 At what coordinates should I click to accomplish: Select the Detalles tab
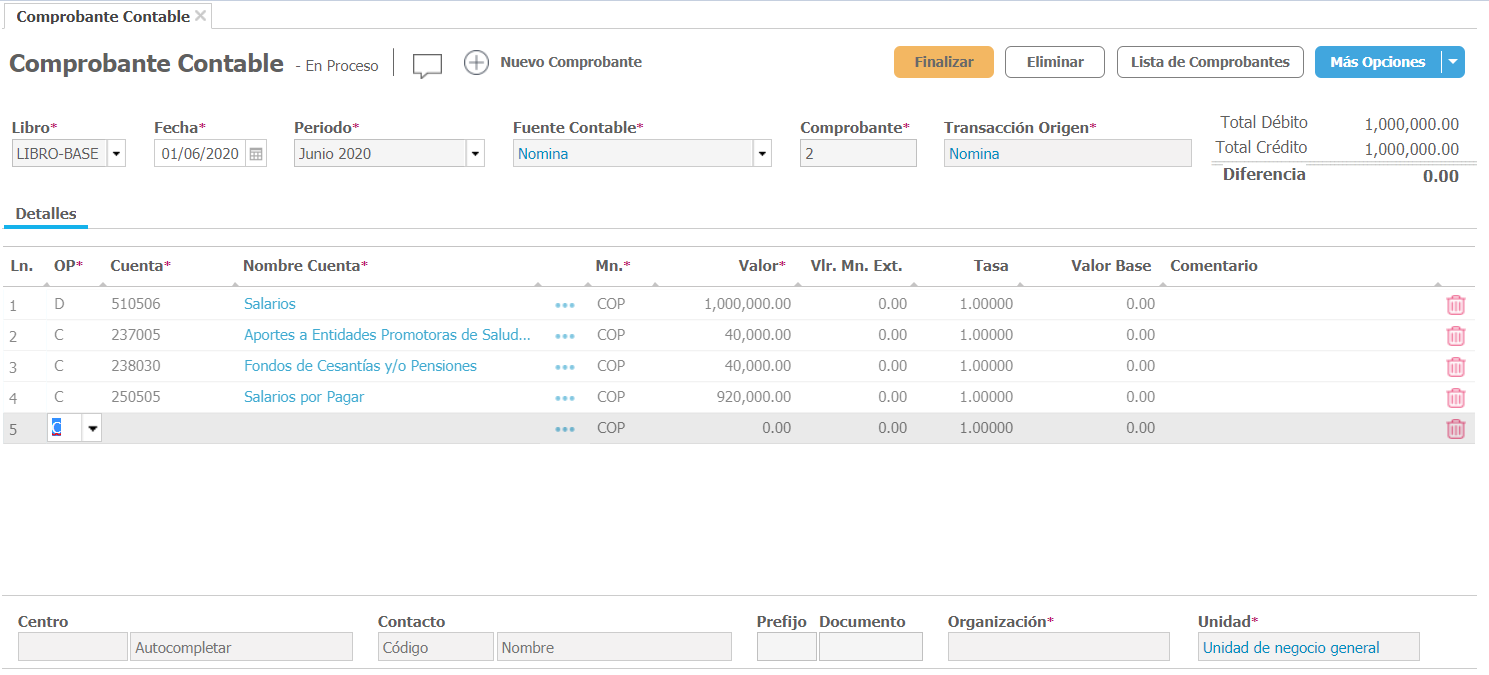46,214
